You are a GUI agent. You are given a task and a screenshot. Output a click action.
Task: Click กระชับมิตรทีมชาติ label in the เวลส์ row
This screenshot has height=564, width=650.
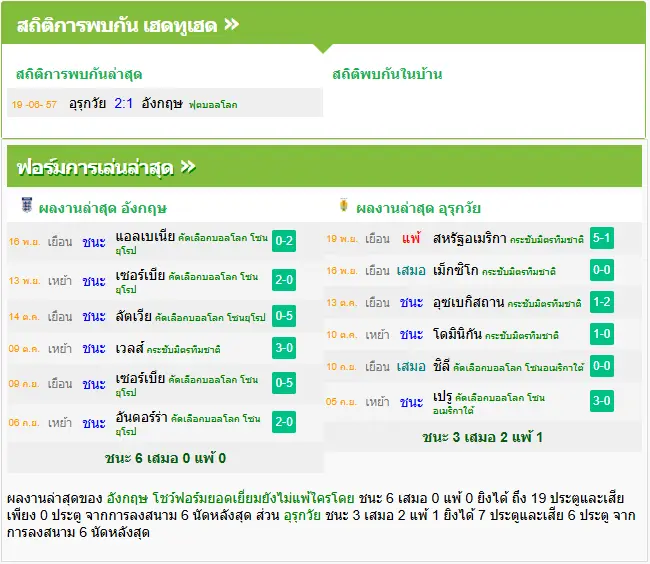(183, 349)
